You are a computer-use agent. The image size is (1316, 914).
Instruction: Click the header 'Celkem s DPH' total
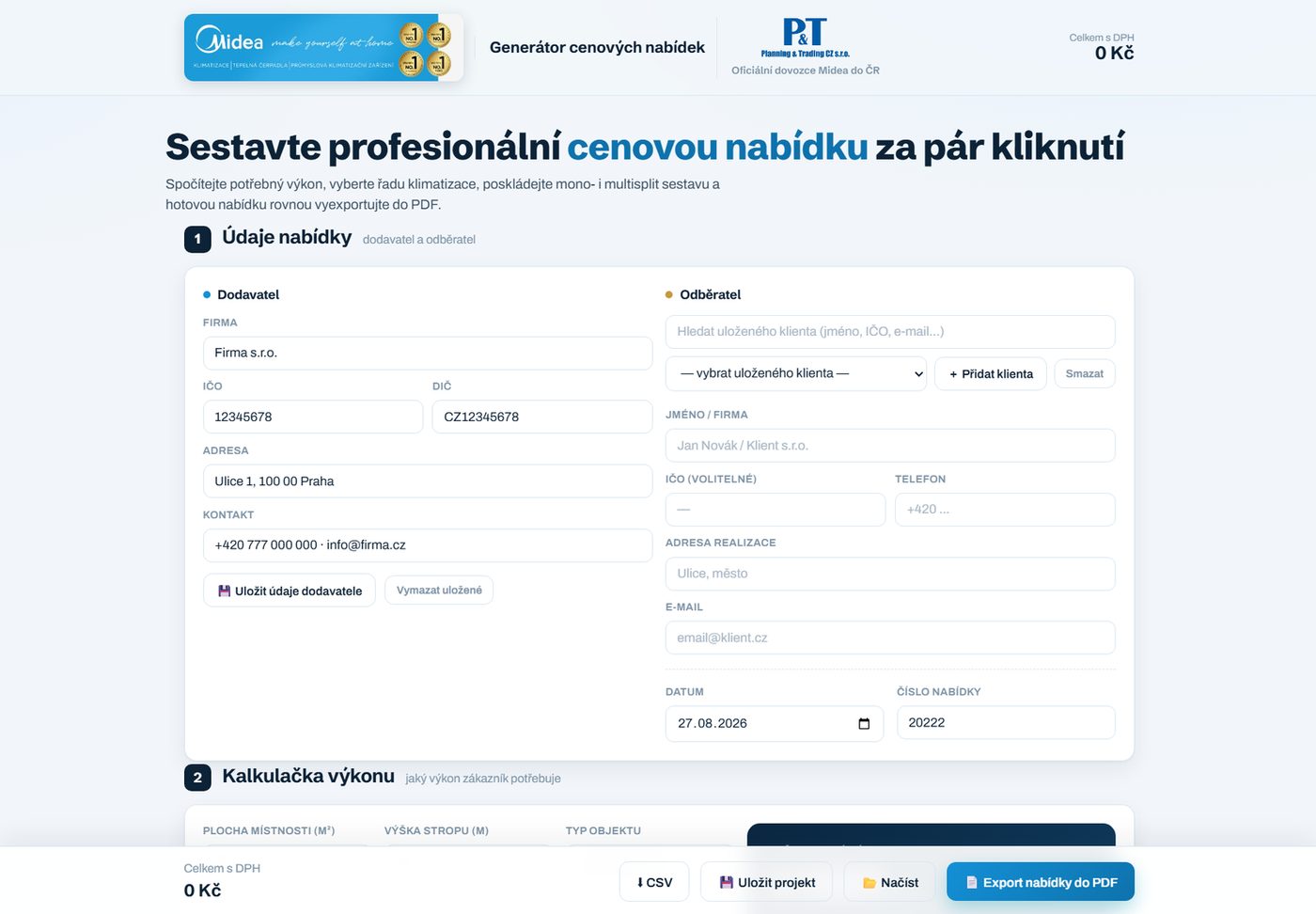tap(1102, 46)
